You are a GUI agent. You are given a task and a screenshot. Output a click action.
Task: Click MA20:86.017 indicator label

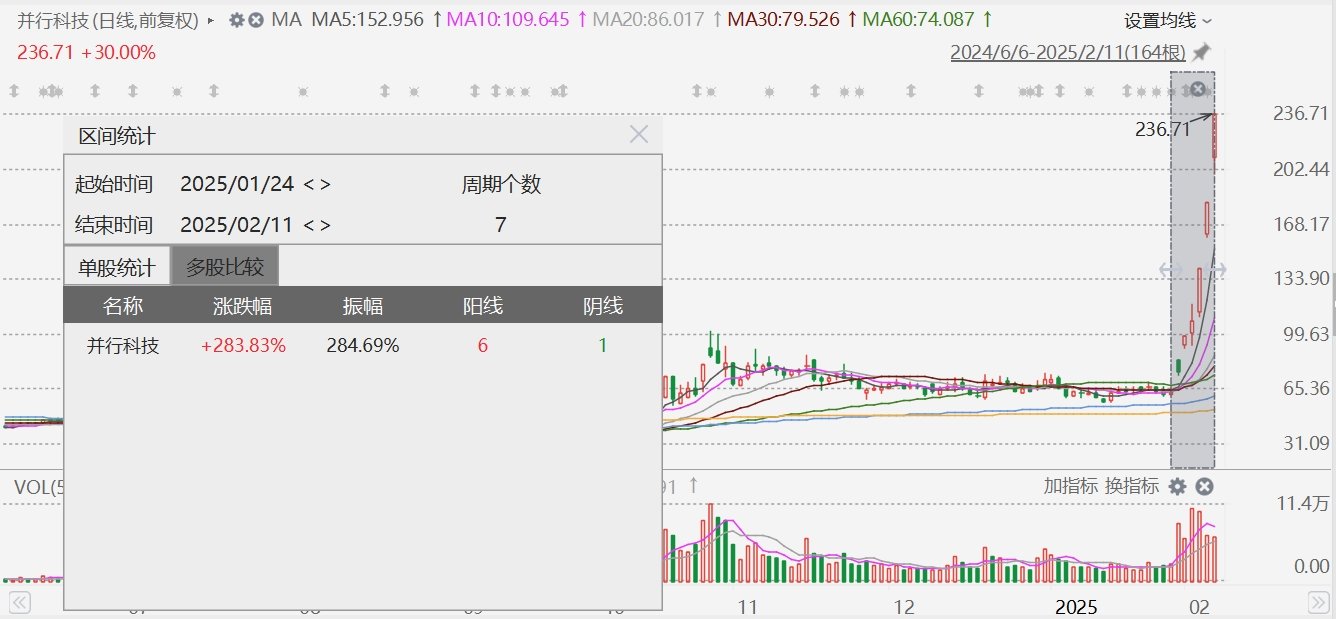coord(648,19)
